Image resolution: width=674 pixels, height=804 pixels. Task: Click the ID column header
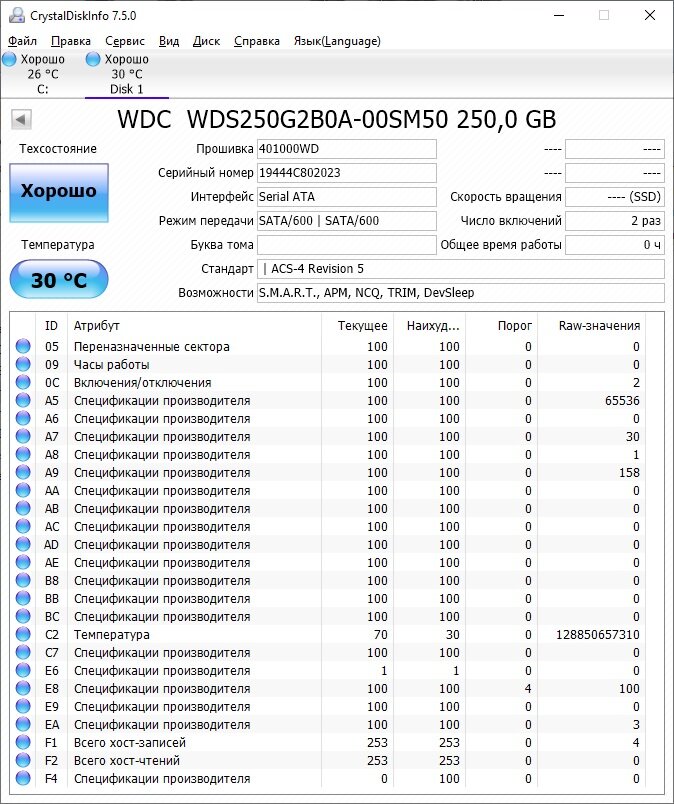(x=51, y=326)
